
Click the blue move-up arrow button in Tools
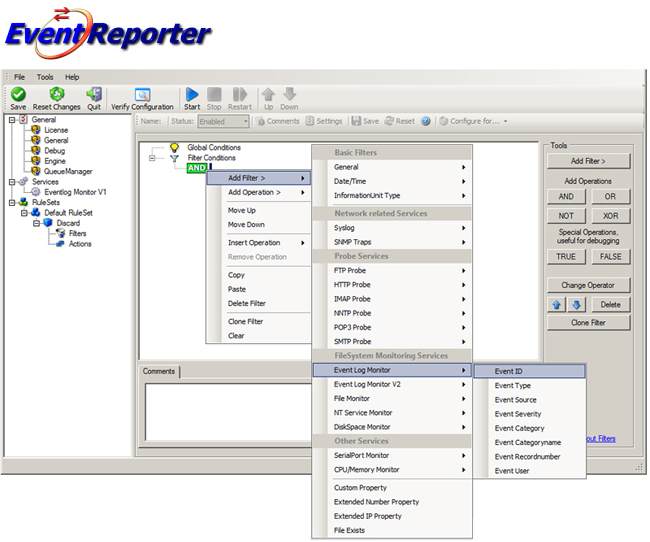point(557,305)
